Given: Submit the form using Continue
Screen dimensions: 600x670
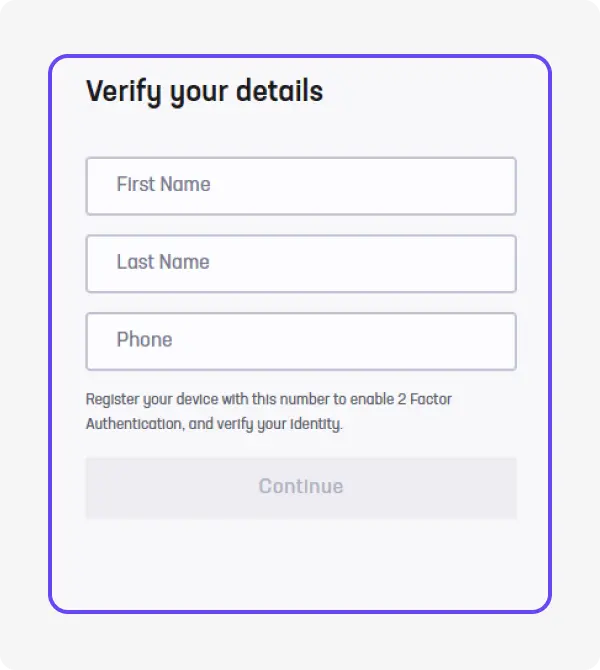Looking at the screenshot, I should click(x=300, y=488).
